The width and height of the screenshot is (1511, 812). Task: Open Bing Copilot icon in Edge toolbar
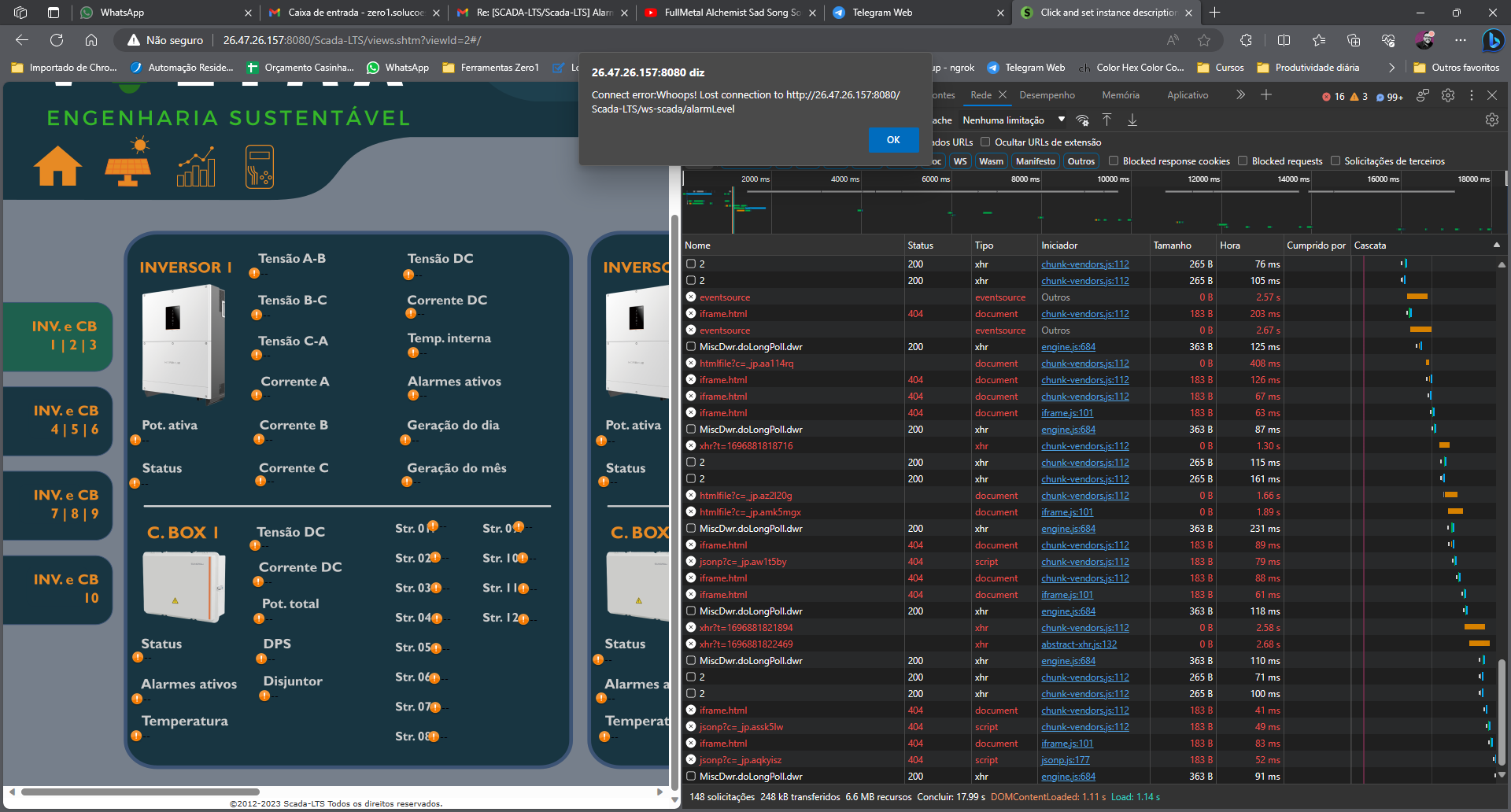[1494, 40]
